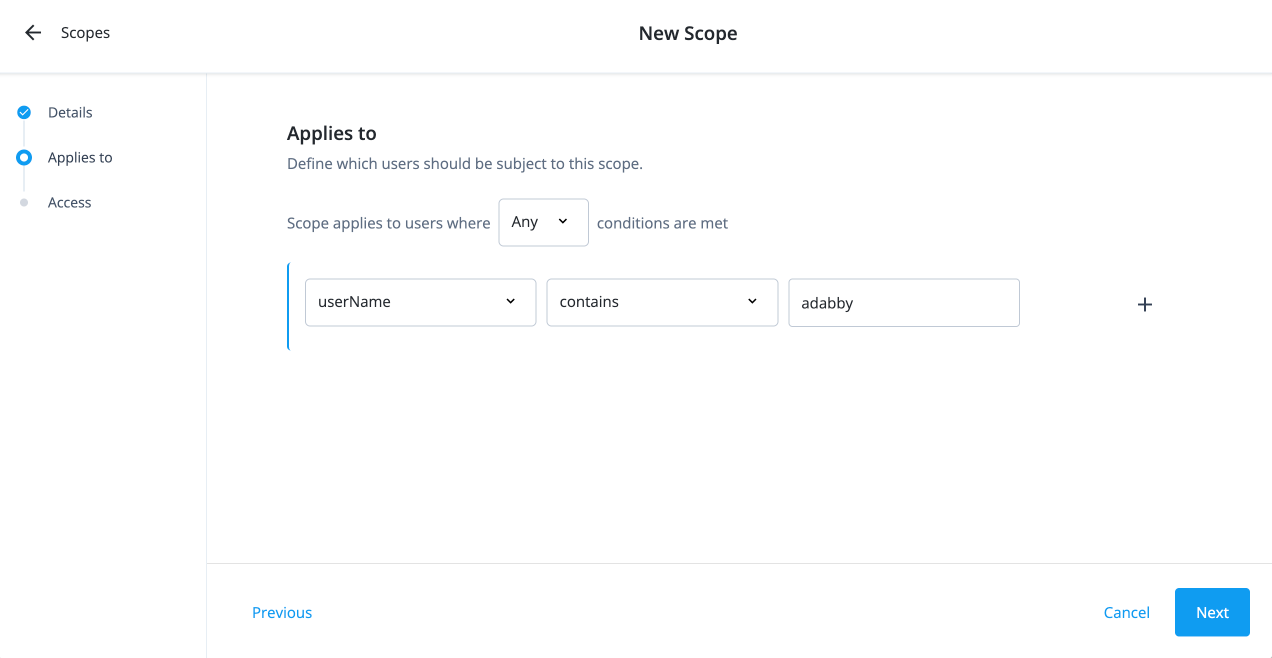The width and height of the screenshot is (1272, 658).
Task: Click the completed Details checkmark icon
Action: coord(23,112)
